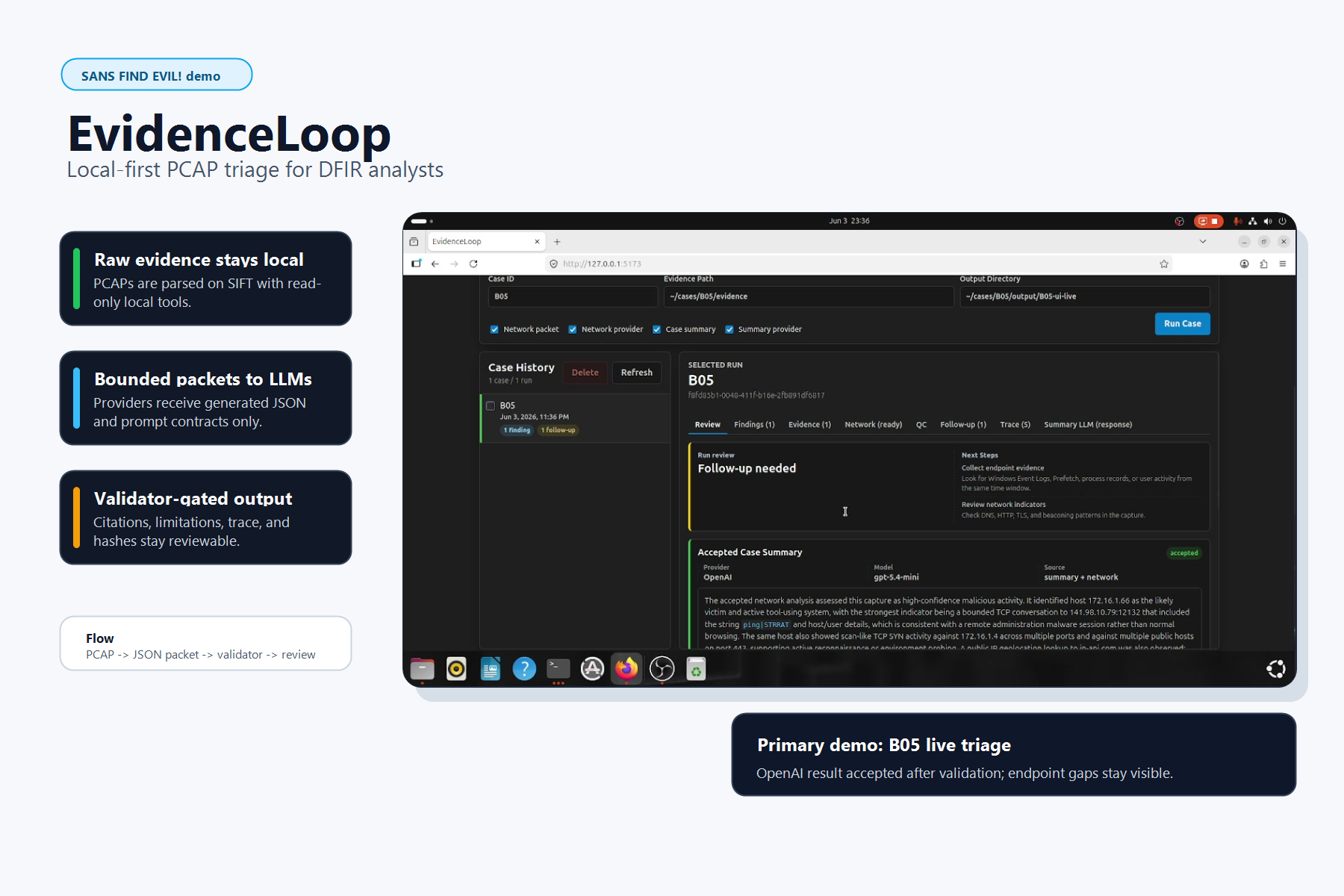Click the accepted status badge
Viewport: 1344px width, 896px height.
click(x=1184, y=553)
